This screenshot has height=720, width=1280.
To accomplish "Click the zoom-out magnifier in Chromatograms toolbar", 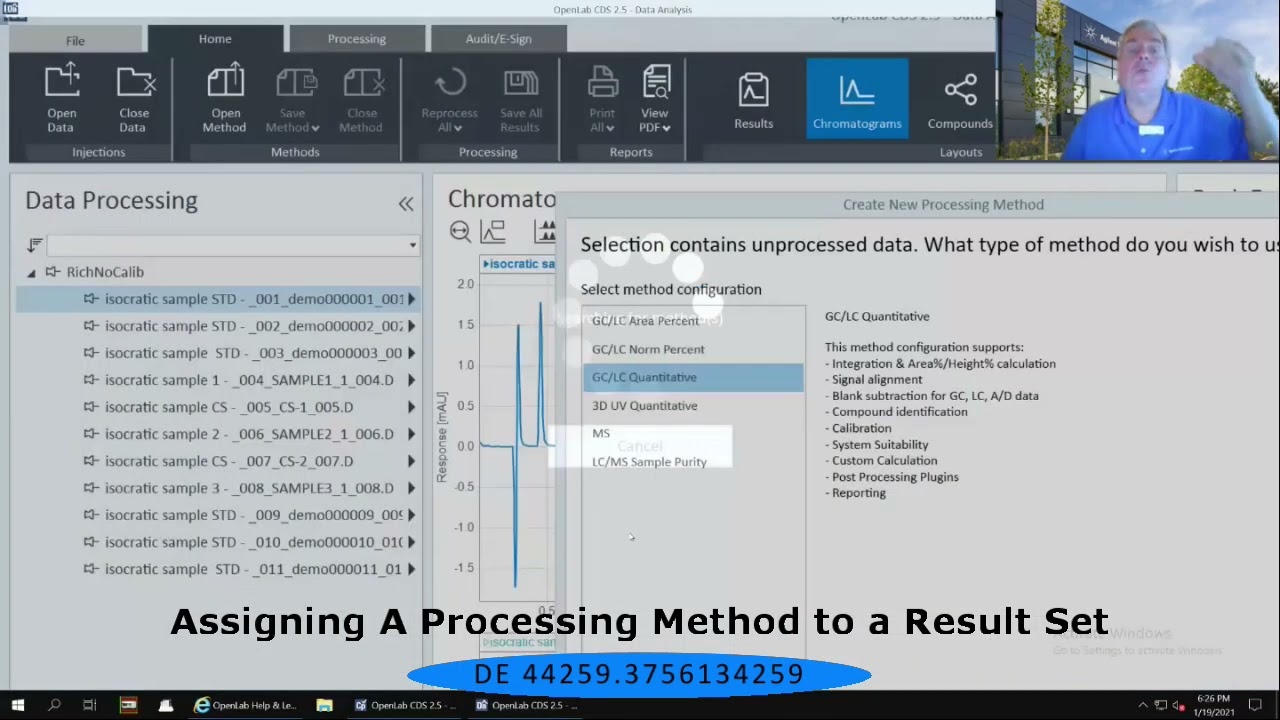I will point(460,232).
